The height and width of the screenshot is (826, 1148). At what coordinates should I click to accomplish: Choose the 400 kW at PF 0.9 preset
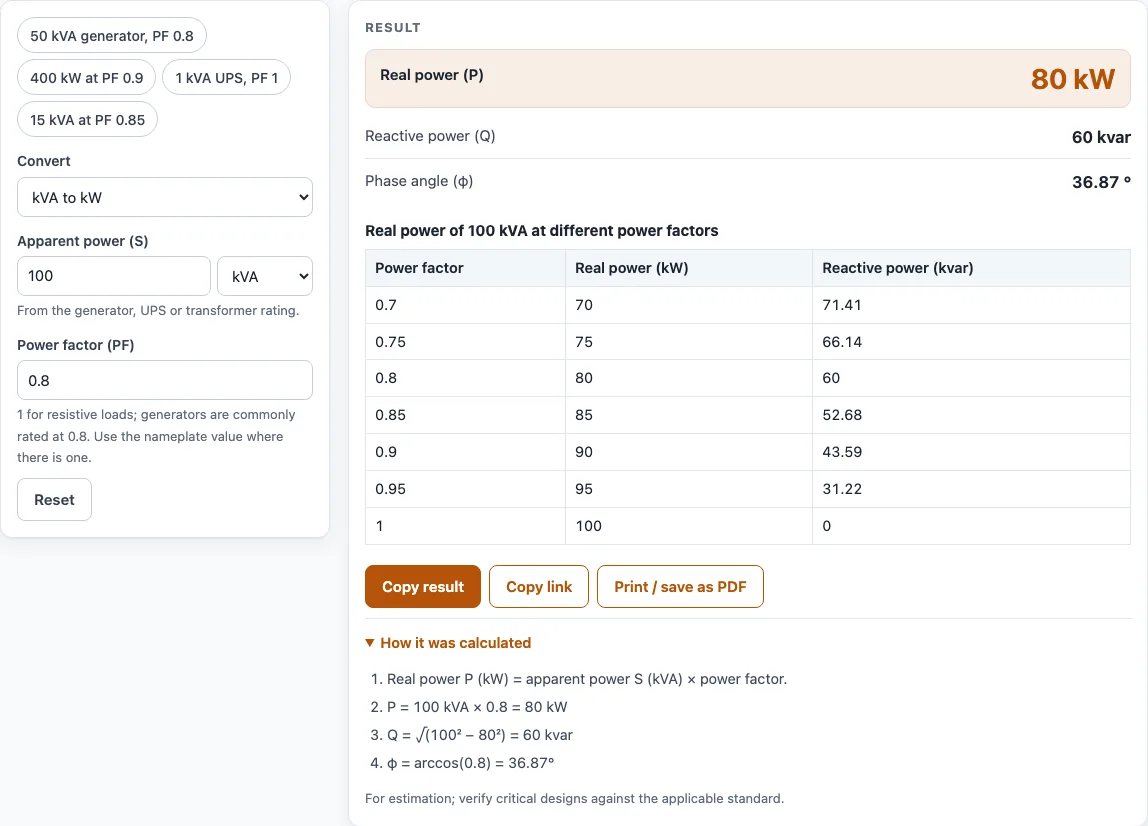pos(86,78)
